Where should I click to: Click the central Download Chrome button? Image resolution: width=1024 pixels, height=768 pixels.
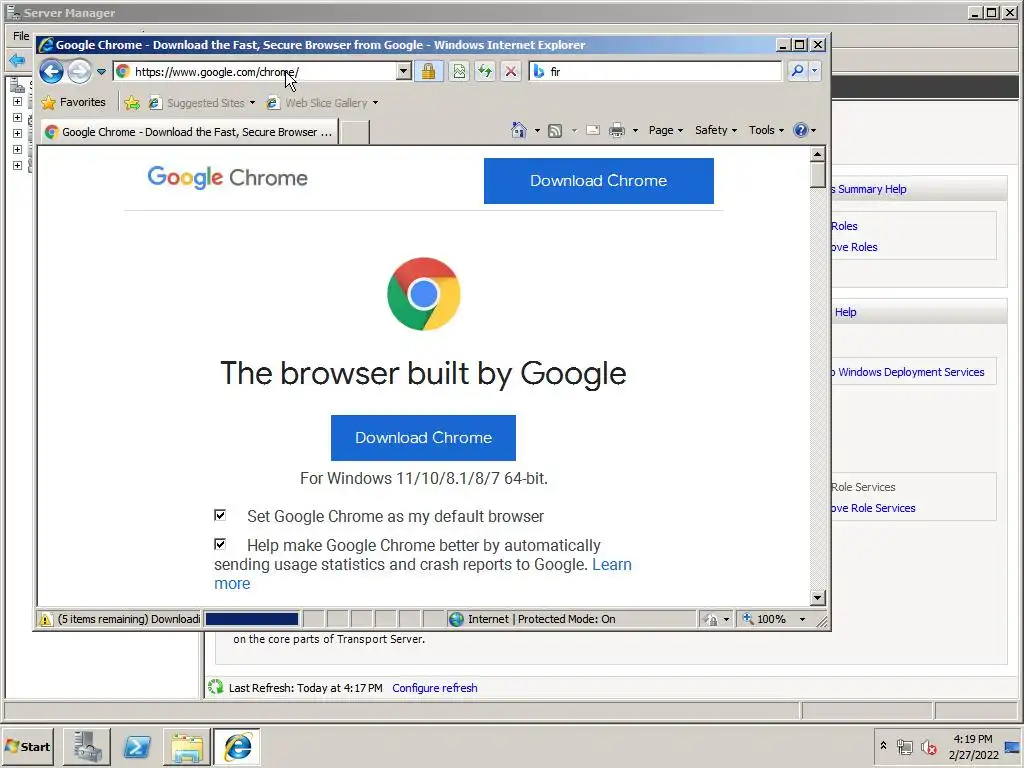click(423, 438)
